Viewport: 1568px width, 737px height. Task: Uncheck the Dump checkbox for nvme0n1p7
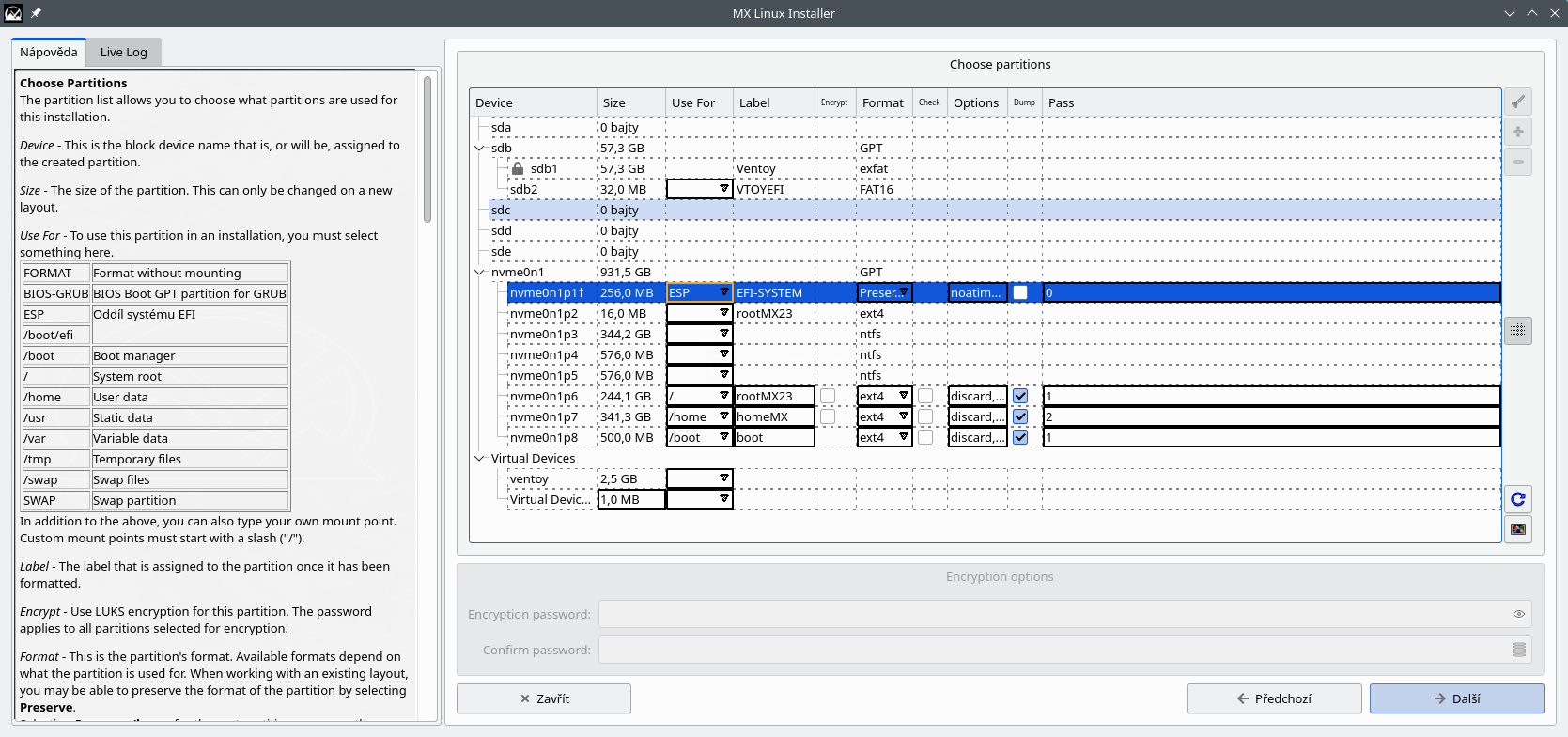(x=1020, y=416)
